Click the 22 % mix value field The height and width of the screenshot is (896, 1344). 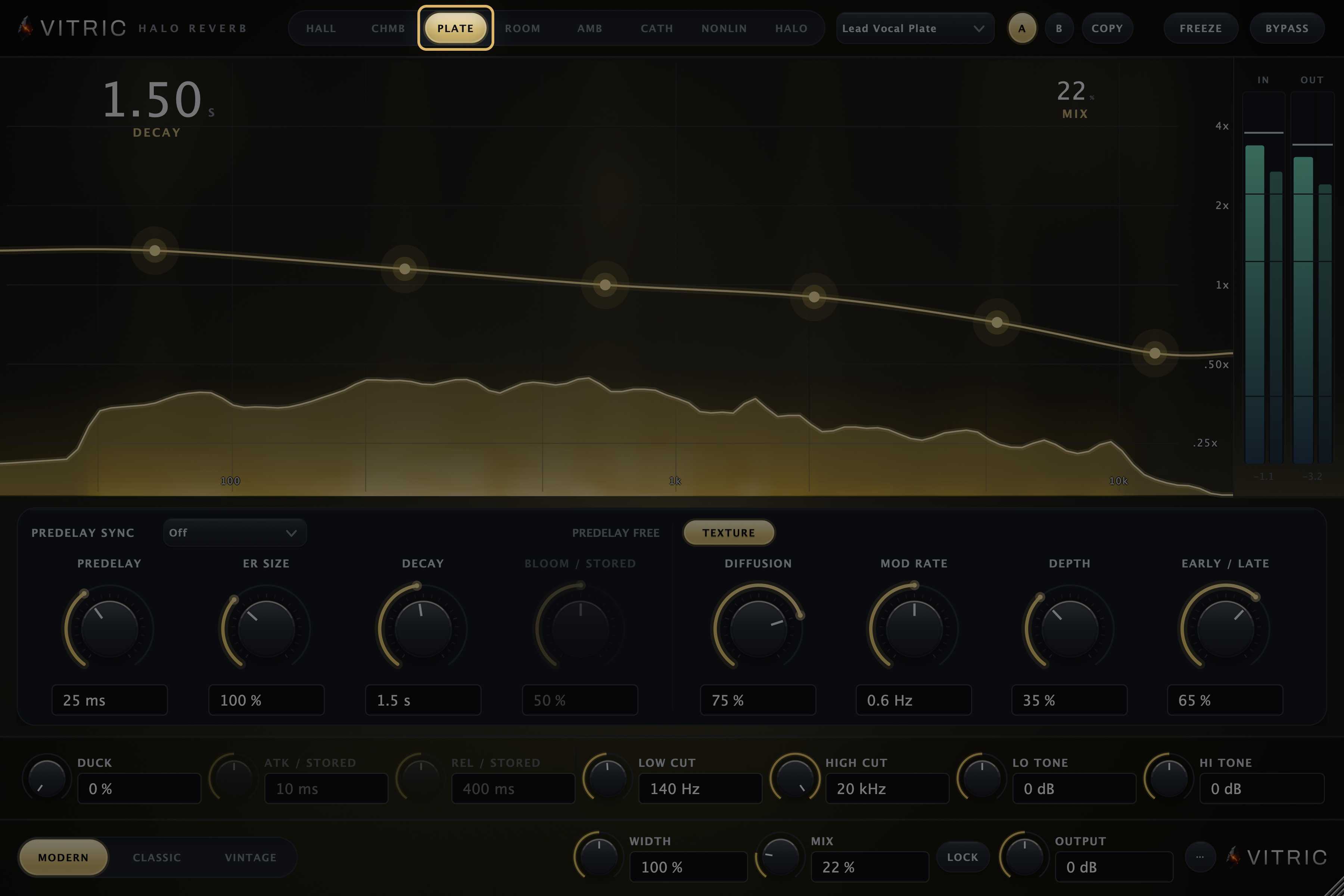(870, 867)
